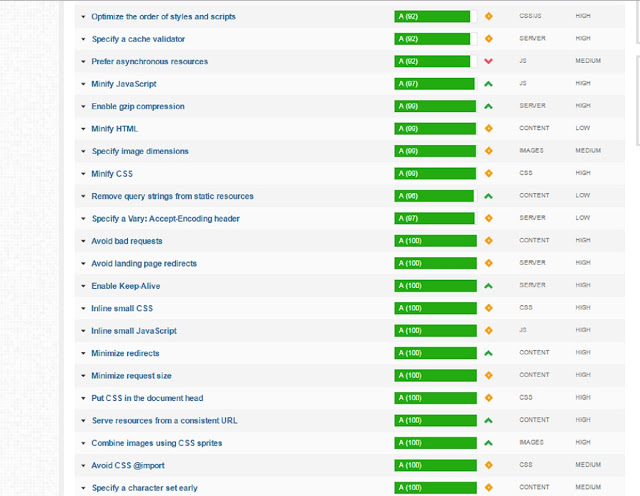Image resolution: width=640 pixels, height=496 pixels.
Task: Click the orange diamond icon for Specify a cache validator
Action: (x=488, y=39)
